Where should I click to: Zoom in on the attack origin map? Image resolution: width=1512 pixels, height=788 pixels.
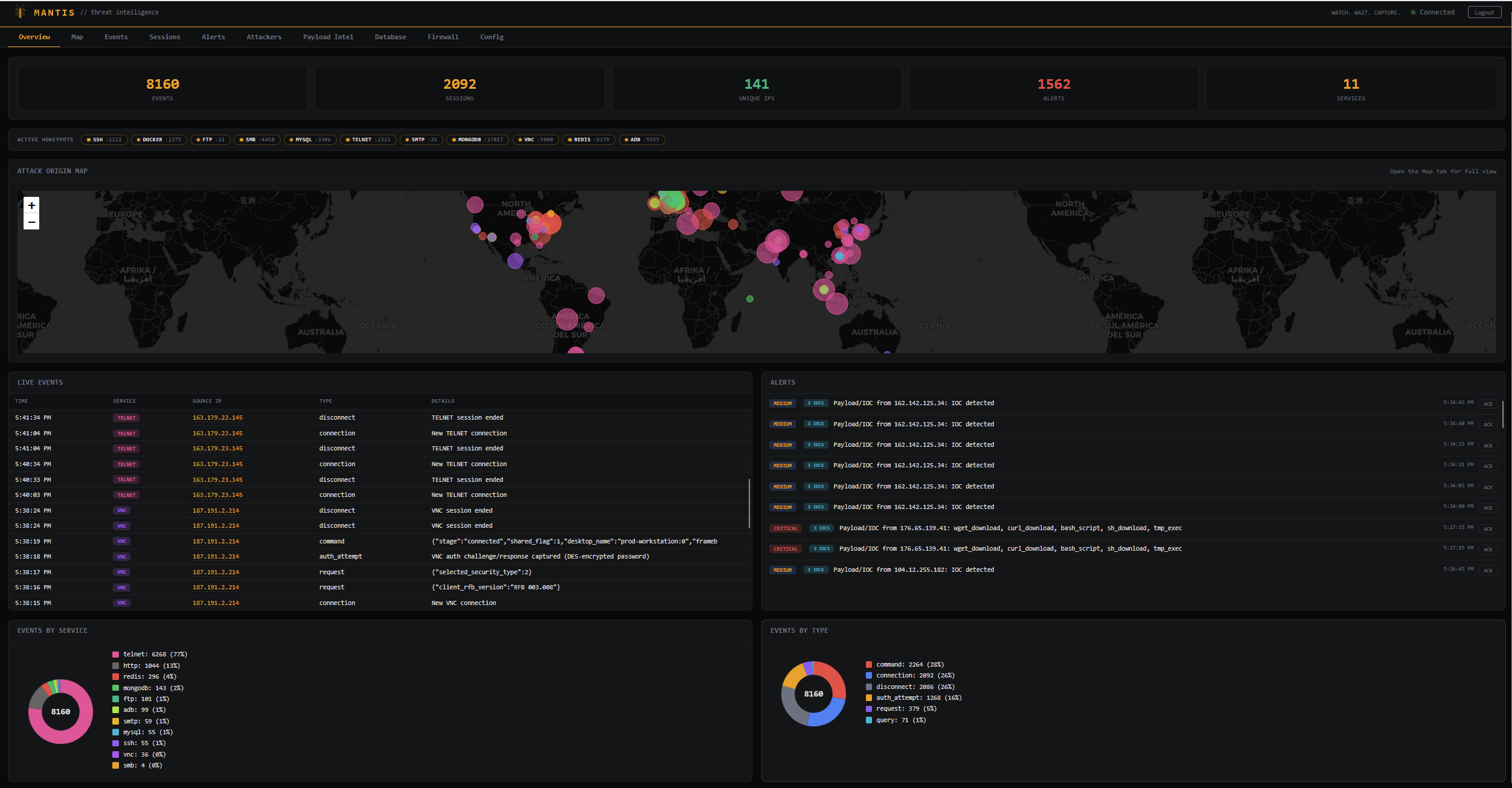(x=31, y=205)
